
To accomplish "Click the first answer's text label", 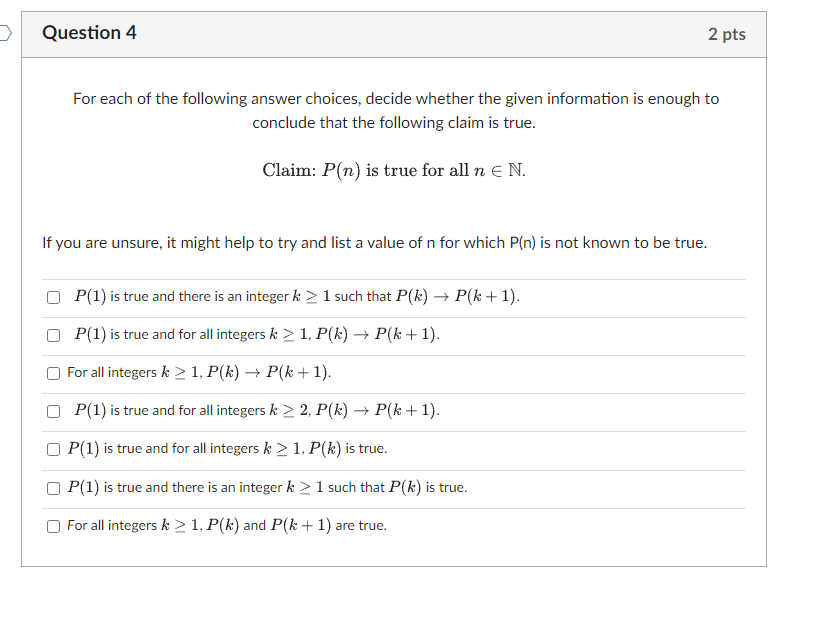I will pyautogui.click(x=297, y=295).
